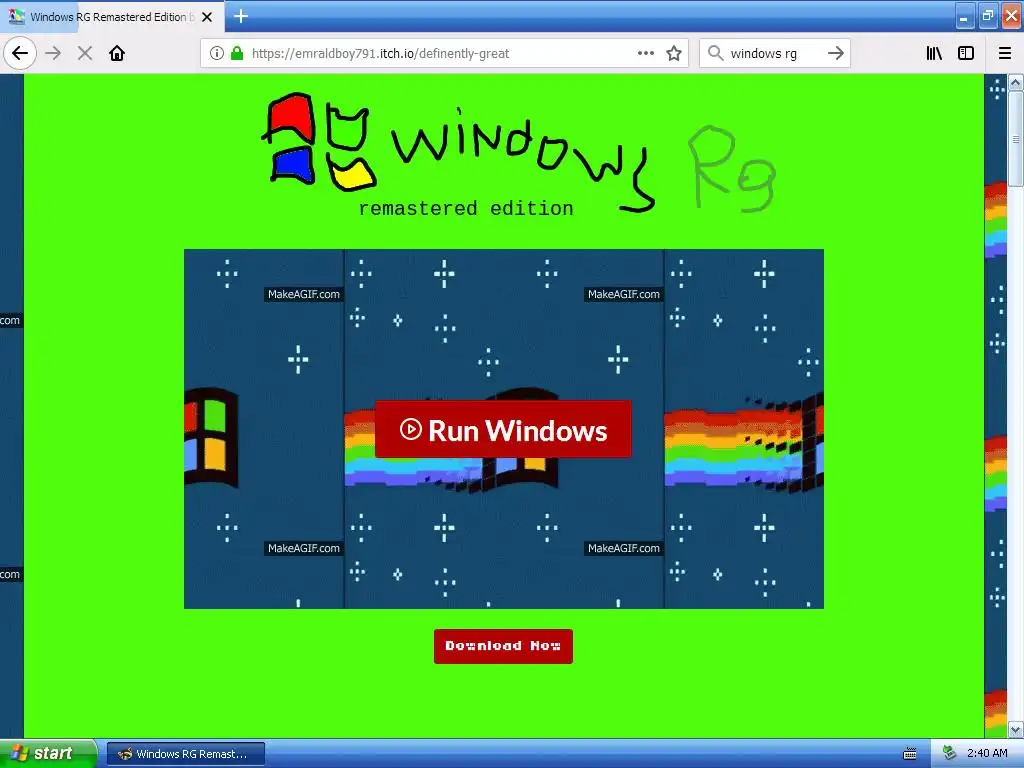Click the search magnifier icon
This screenshot has height=768, width=1024.
(x=715, y=53)
